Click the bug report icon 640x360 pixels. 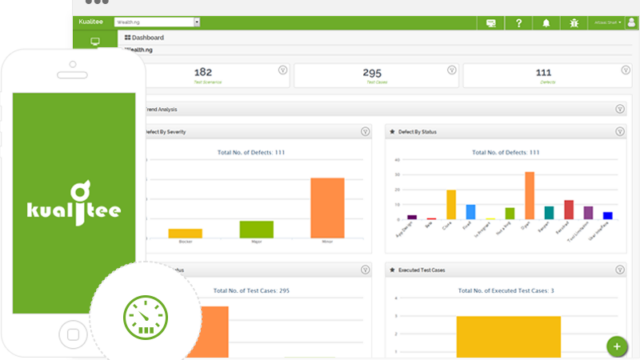pyautogui.click(x=574, y=23)
